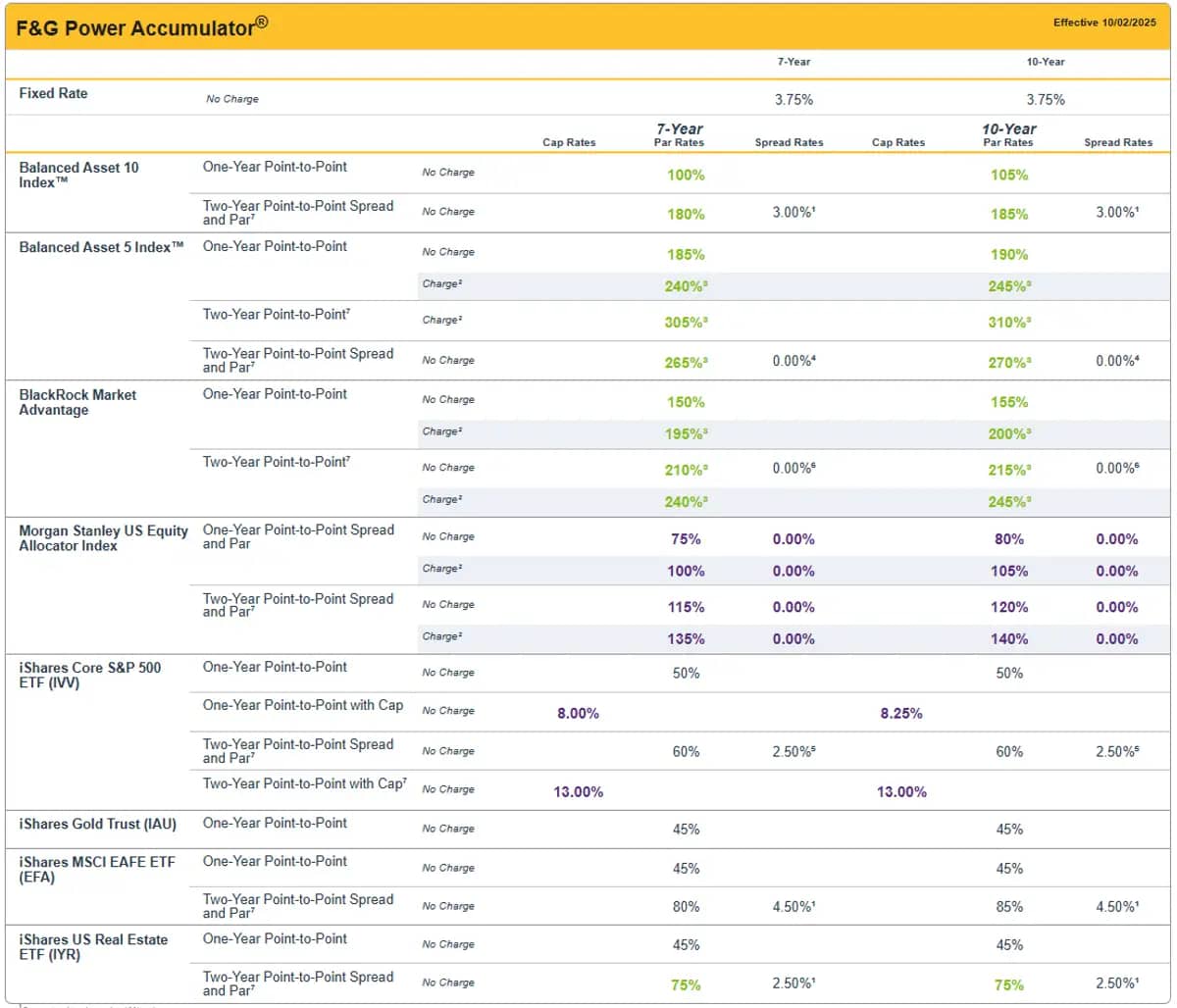This screenshot has height=1008, width=1177.
Task: Click Morgan Stanley 10-Year par rate 140%
Action: (1009, 638)
